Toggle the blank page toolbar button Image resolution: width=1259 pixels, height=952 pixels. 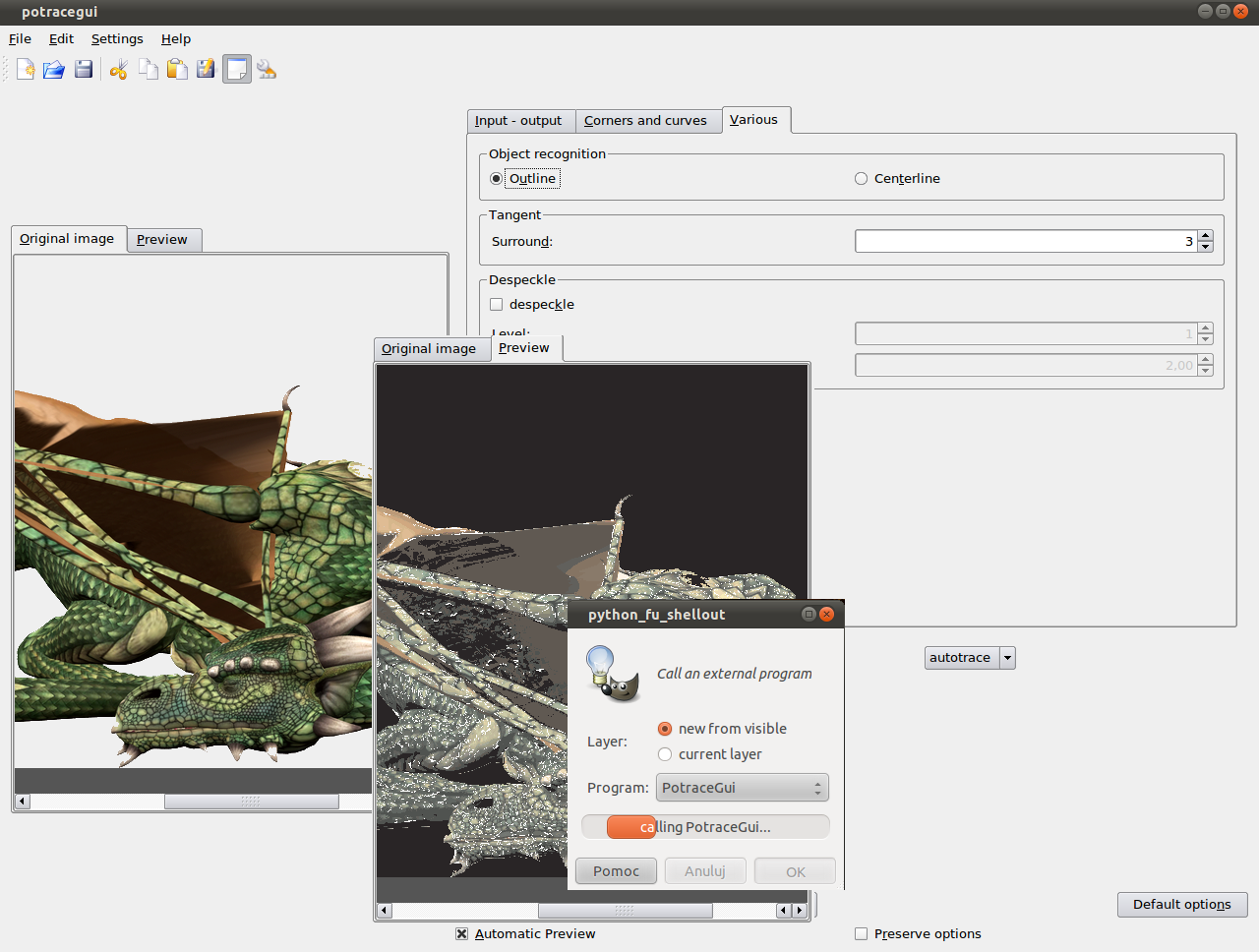[237, 69]
